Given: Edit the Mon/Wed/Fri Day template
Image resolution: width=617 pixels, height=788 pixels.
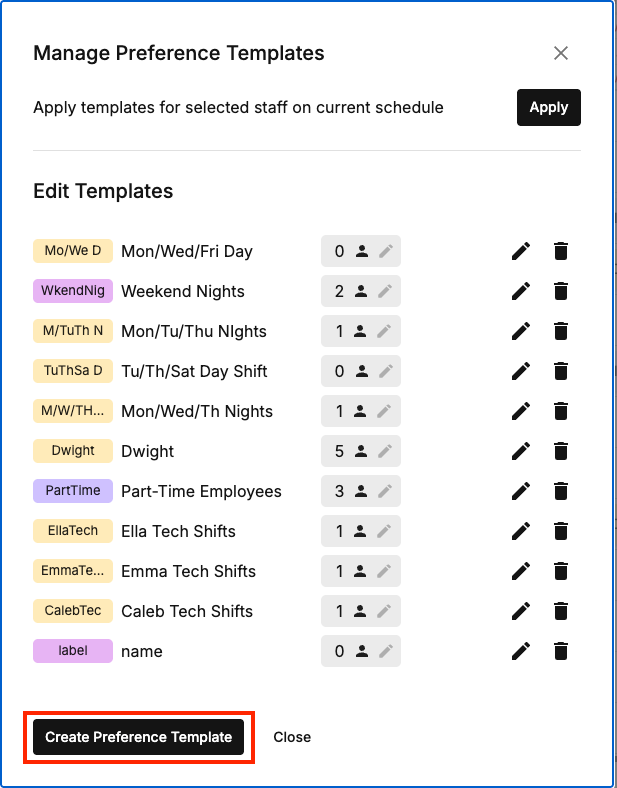Looking at the screenshot, I should click(520, 251).
